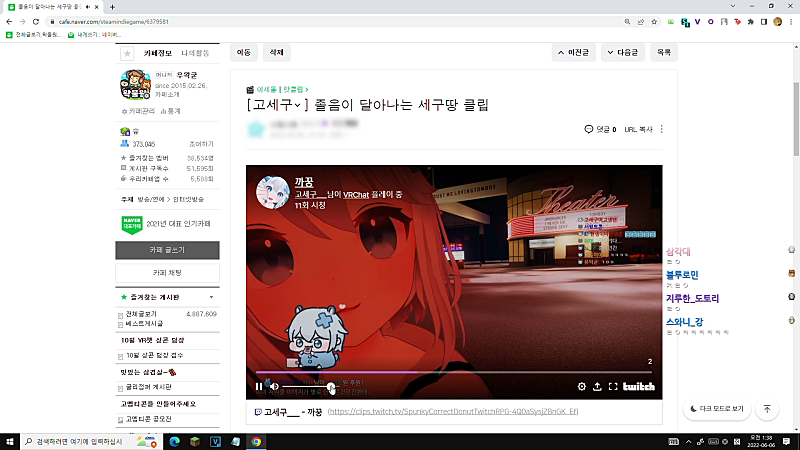This screenshot has height=450, width=800.
Task: Enter fullscreen on Twitch player
Action: (x=613, y=386)
